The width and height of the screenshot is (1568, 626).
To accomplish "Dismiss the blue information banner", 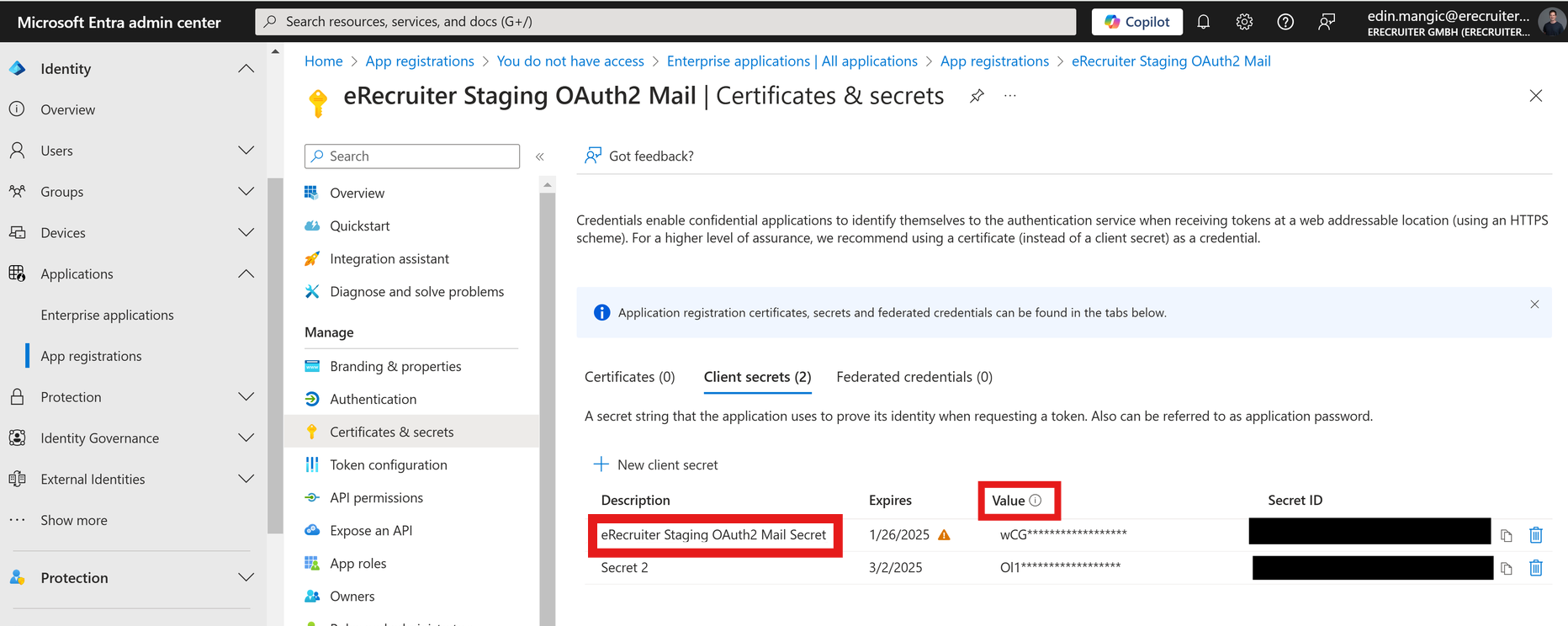I will pos(1534,305).
